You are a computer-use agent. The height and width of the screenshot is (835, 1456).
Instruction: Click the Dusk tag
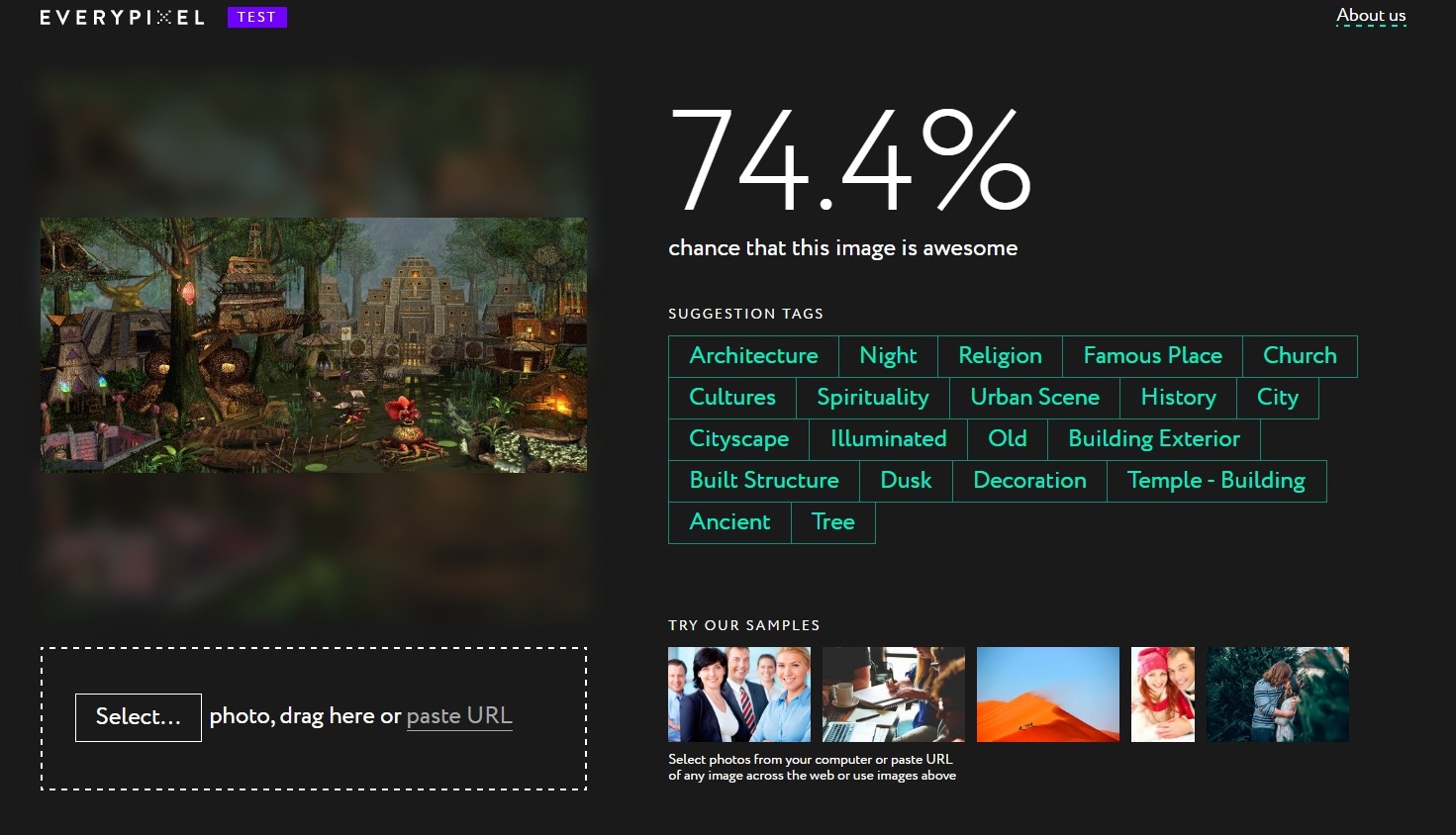906,481
